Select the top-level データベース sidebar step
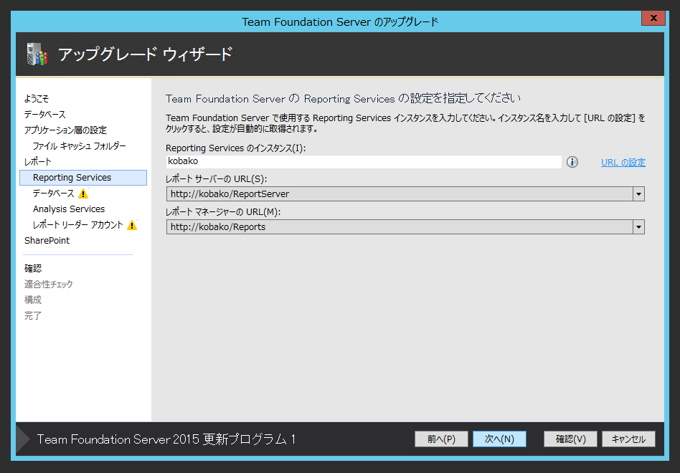Screen dimensions: 680x473 tap(45, 114)
